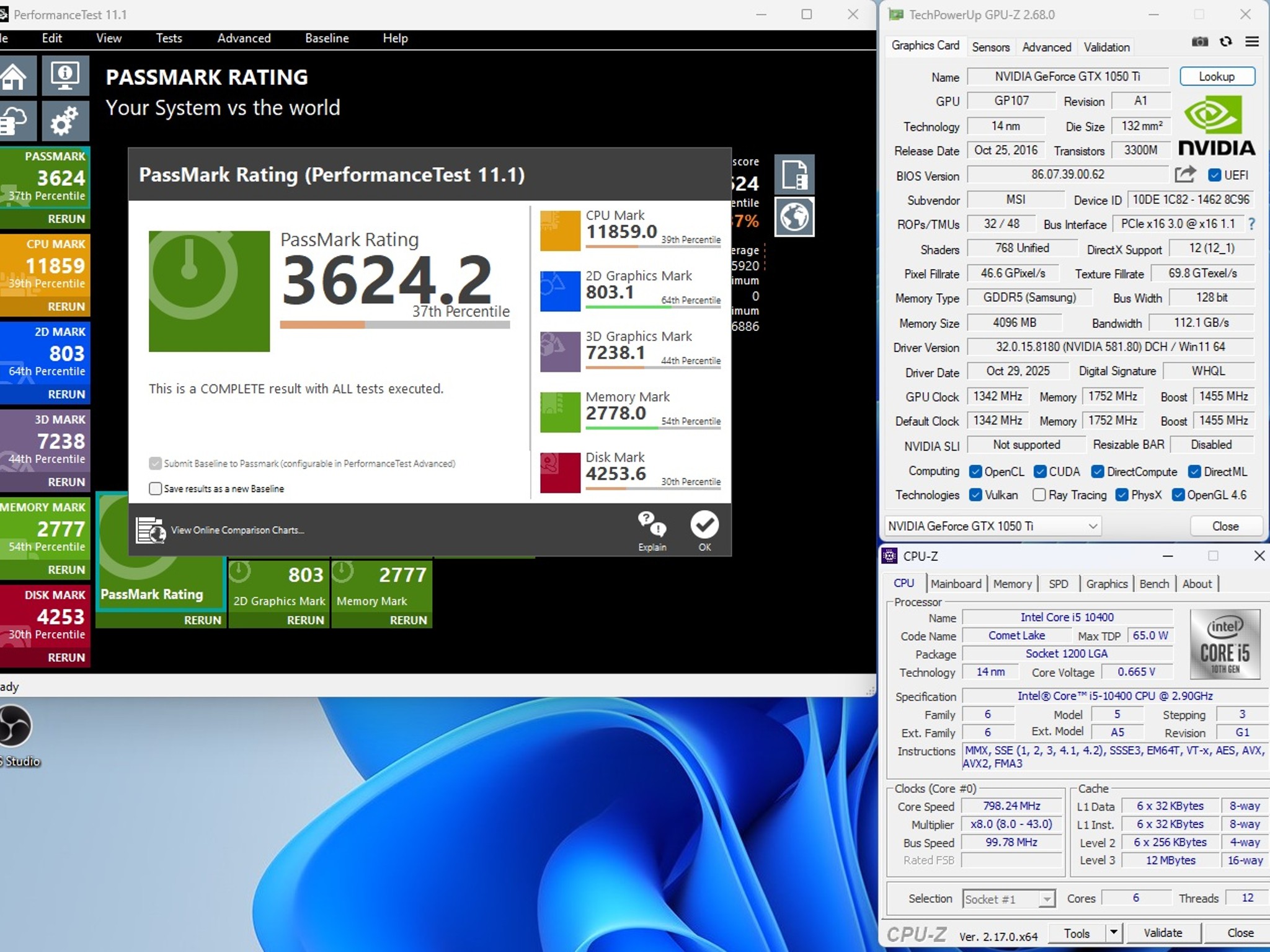The width and height of the screenshot is (1270, 952).
Task: Click the Intel Core i5 badge
Action: (x=1225, y=644)
